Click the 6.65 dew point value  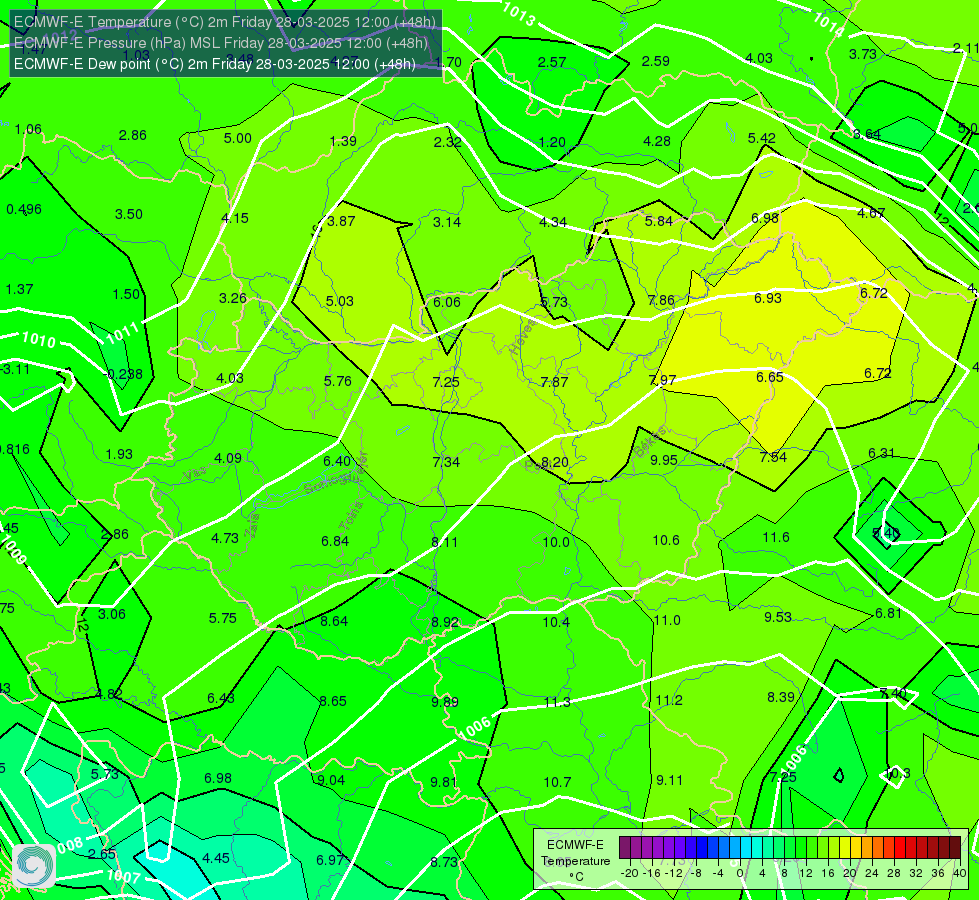tap(770, 377)
